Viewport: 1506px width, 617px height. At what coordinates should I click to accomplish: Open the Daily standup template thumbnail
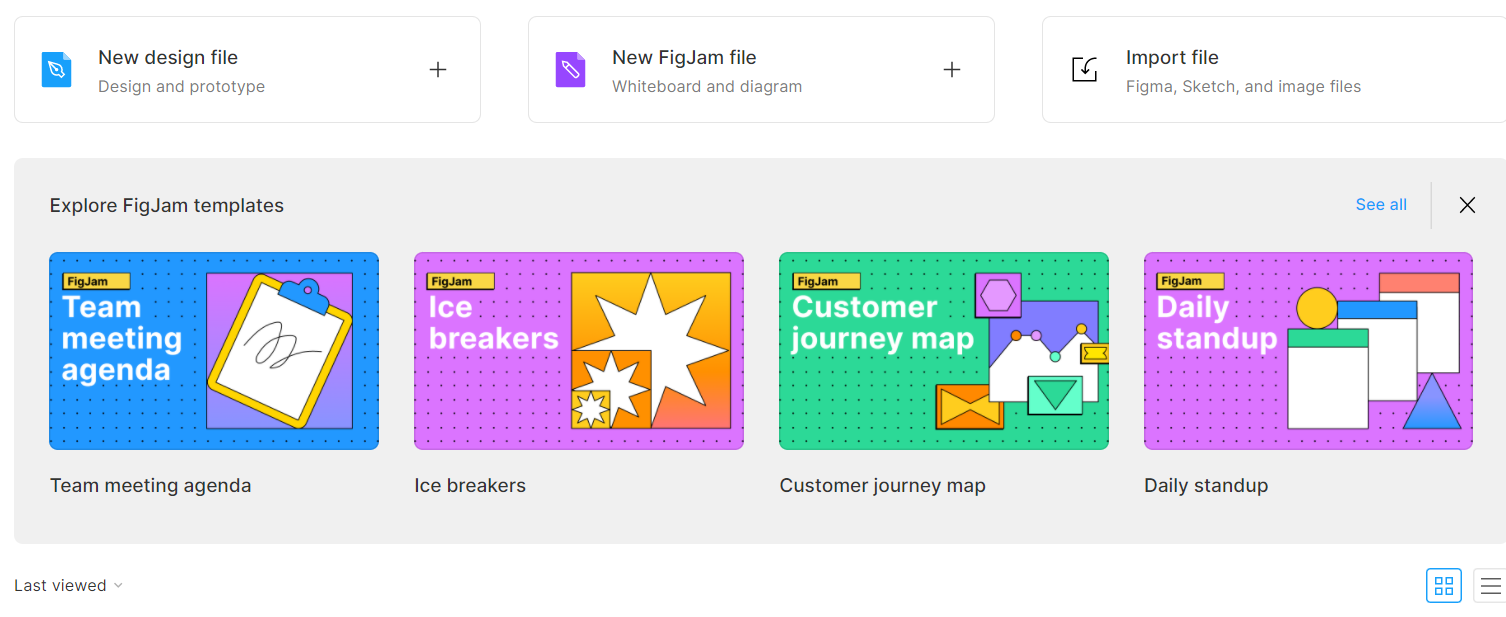point(1308,351)
